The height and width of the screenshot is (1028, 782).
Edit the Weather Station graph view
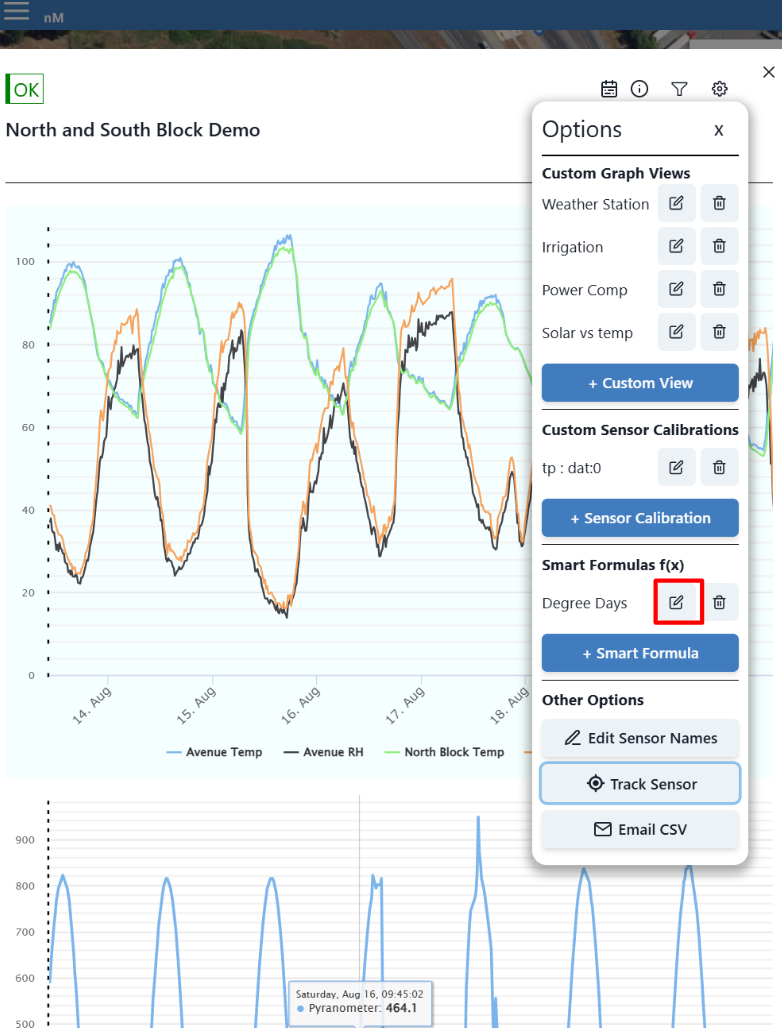[x=676, y=203]
